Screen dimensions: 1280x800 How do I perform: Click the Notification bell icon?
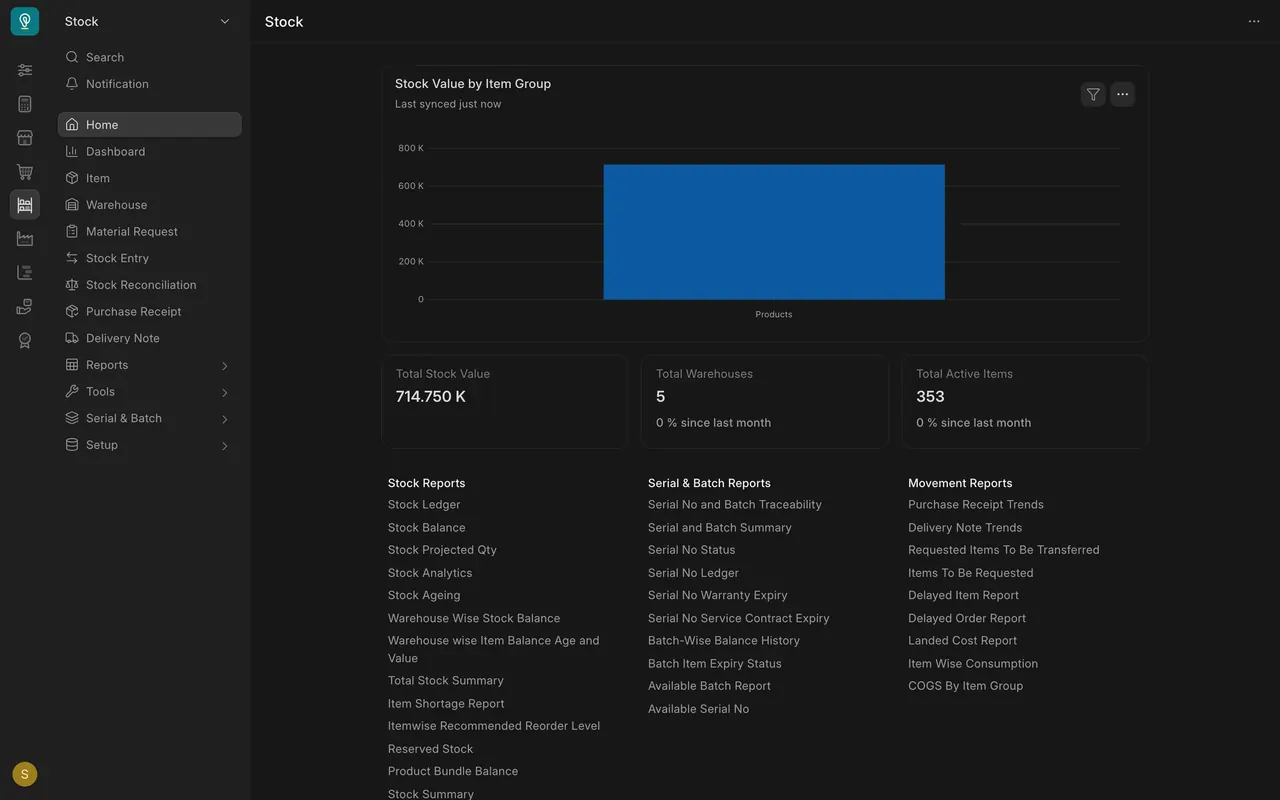(x=72, y=84)
